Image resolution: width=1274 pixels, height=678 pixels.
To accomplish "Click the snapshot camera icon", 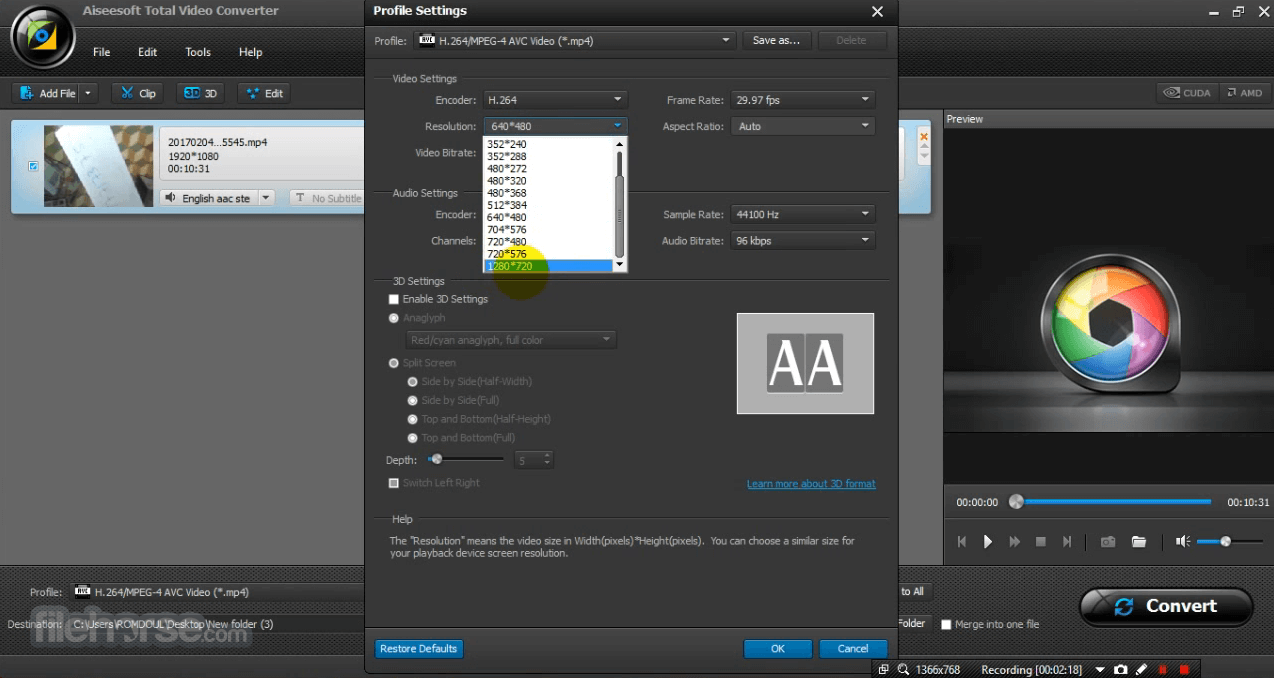I will [1108, 541].
